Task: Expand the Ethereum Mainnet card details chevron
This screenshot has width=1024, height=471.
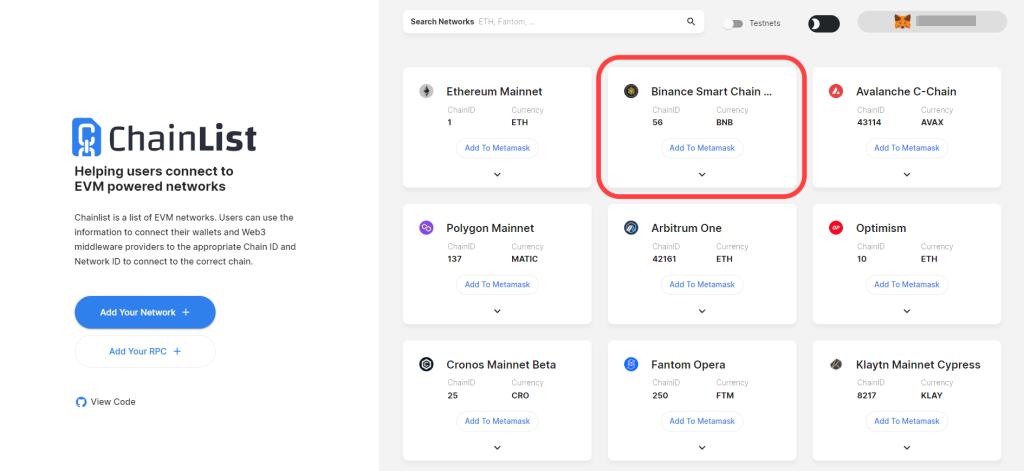Action: [x=497, y=174]
